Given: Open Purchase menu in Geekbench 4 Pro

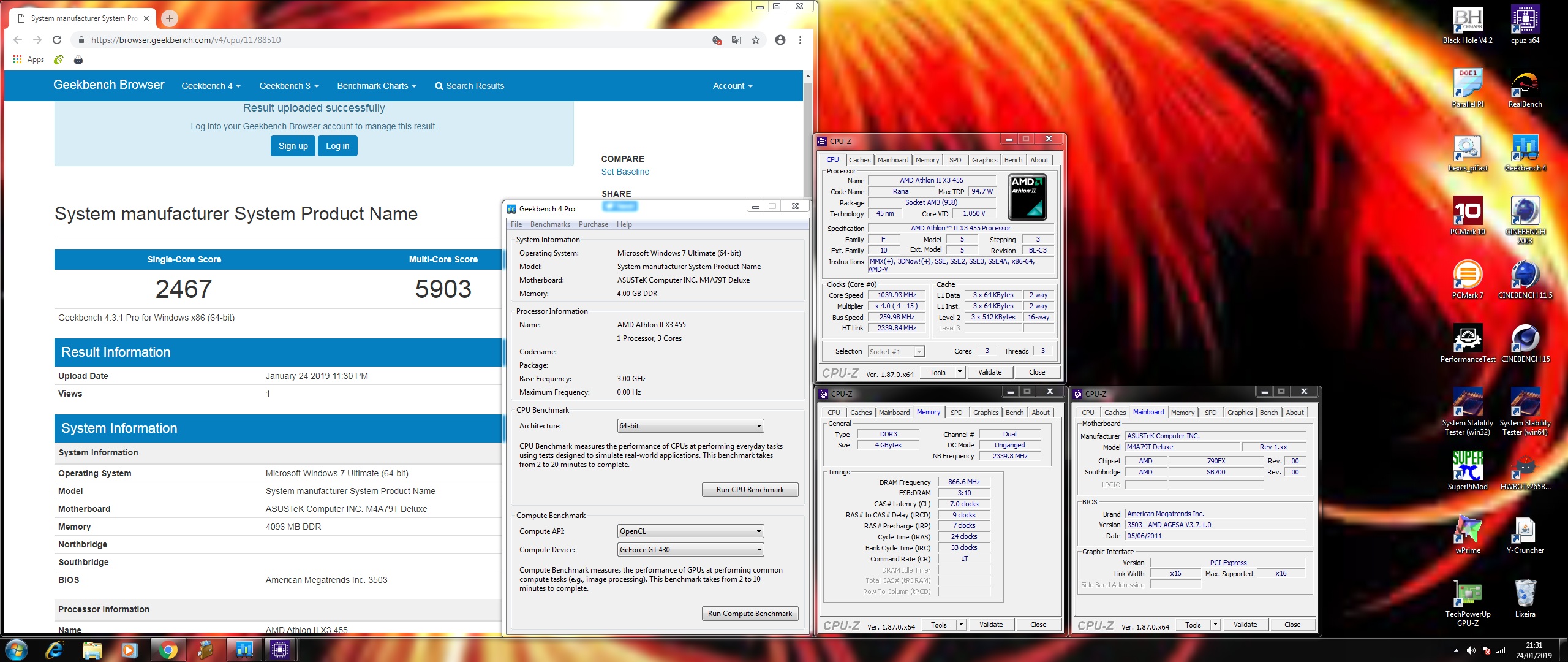Looking at the screenshot, I should (x=593, y=224).
